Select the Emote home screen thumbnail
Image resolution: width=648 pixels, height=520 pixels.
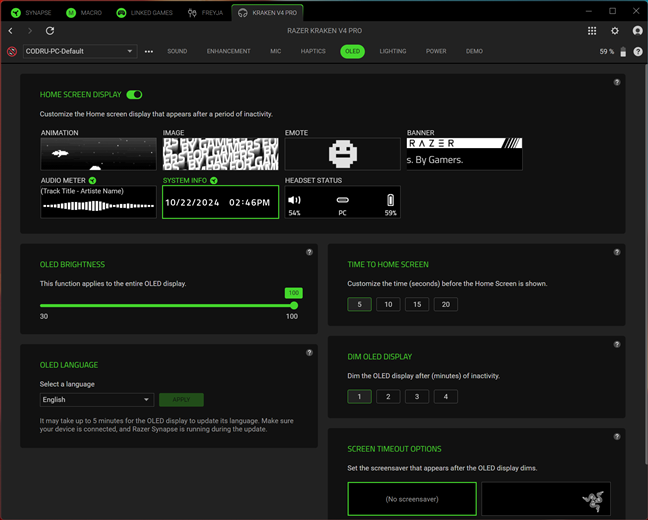(x=343, y=154)
